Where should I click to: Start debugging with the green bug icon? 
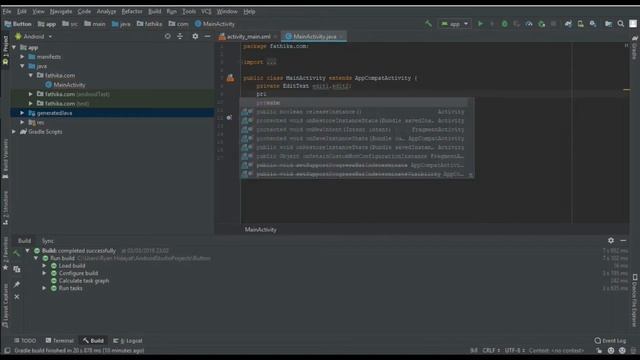coord(504,24)
